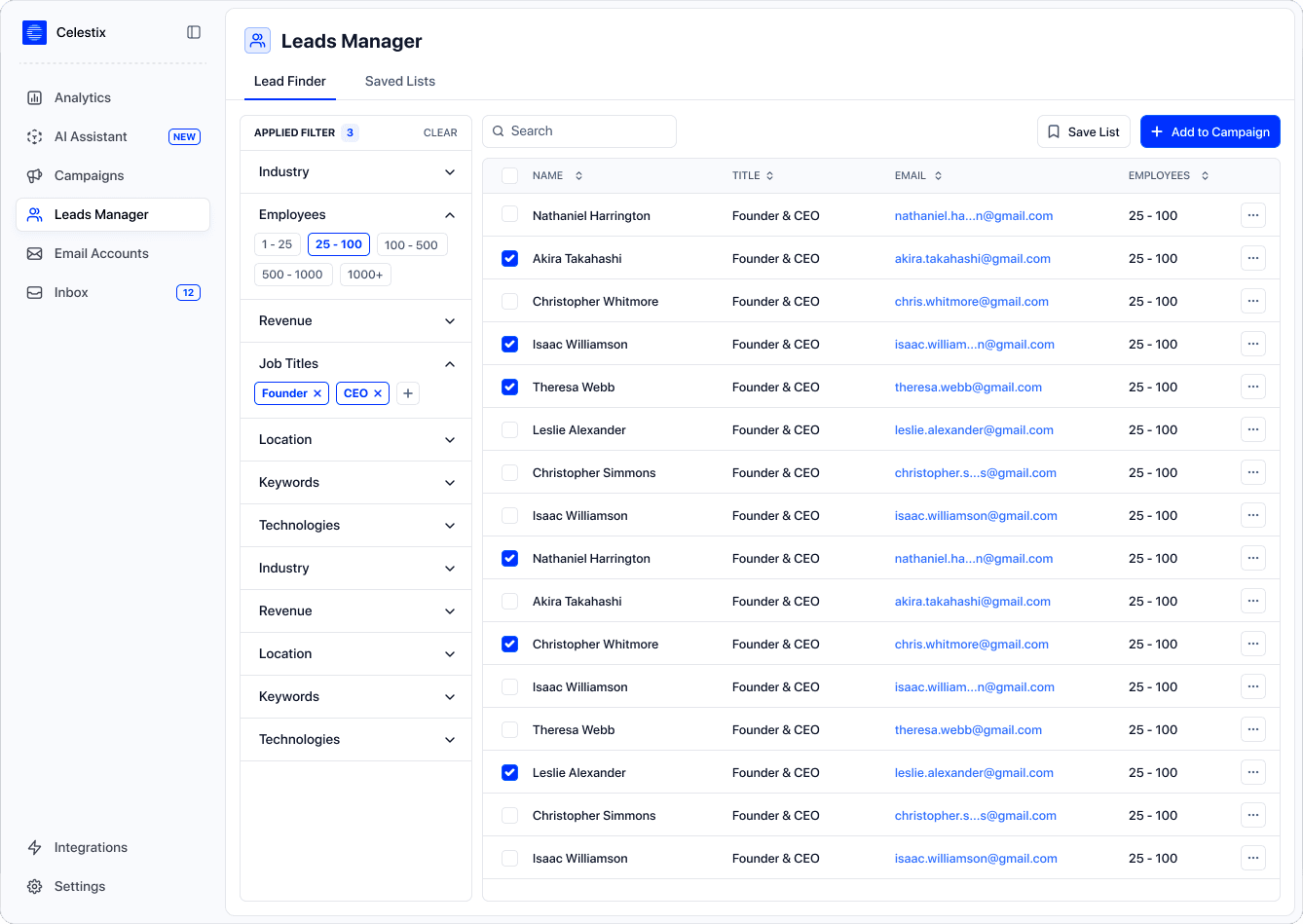
Task: Toggle the select-all header checkbox
Action: [509, 175]
